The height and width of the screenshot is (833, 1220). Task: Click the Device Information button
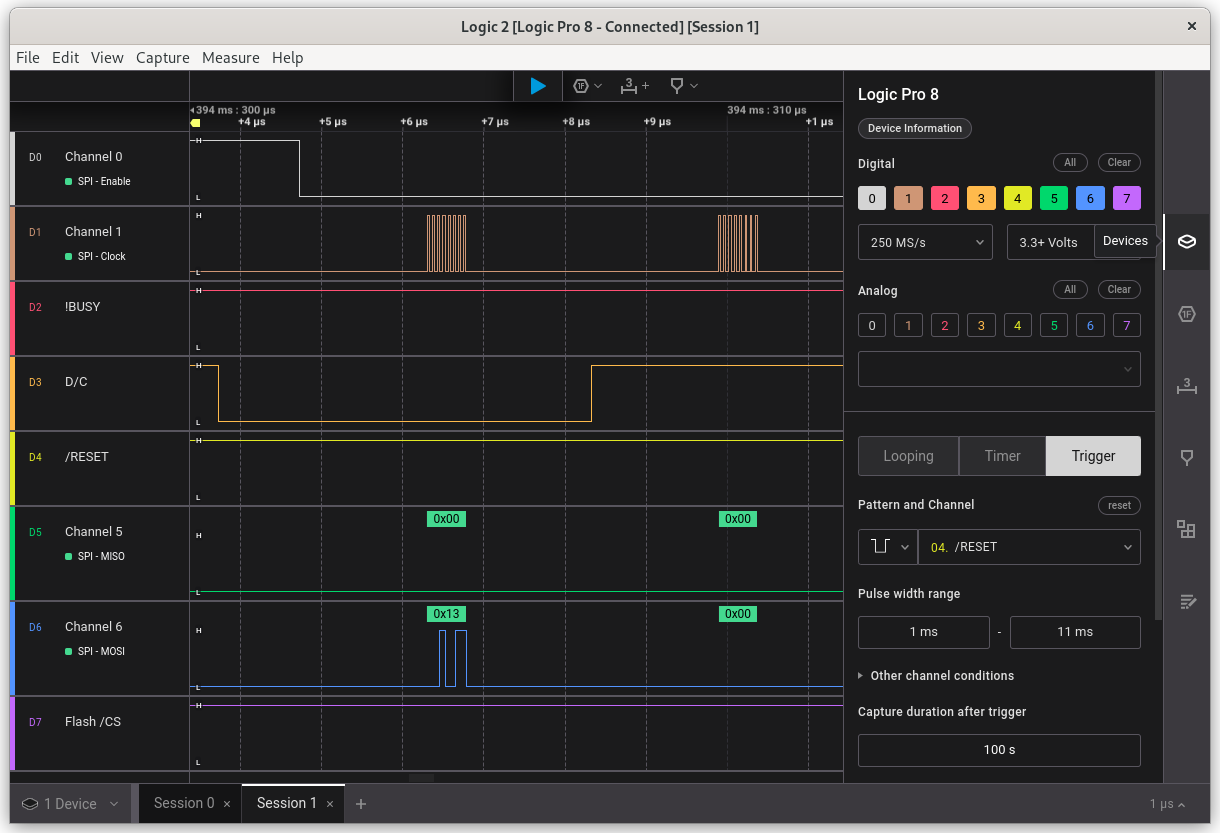[914, 128]
